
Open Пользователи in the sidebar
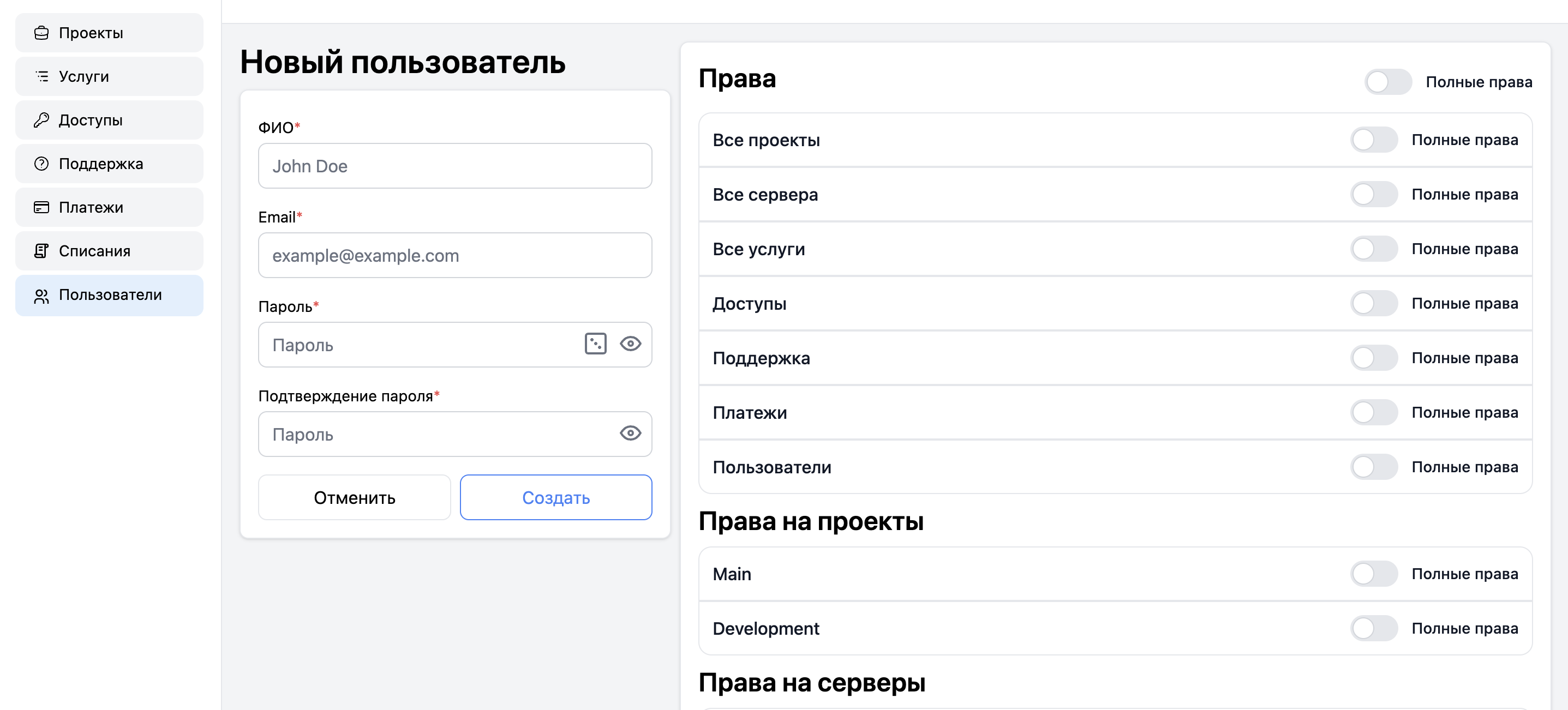click(110, 296)
